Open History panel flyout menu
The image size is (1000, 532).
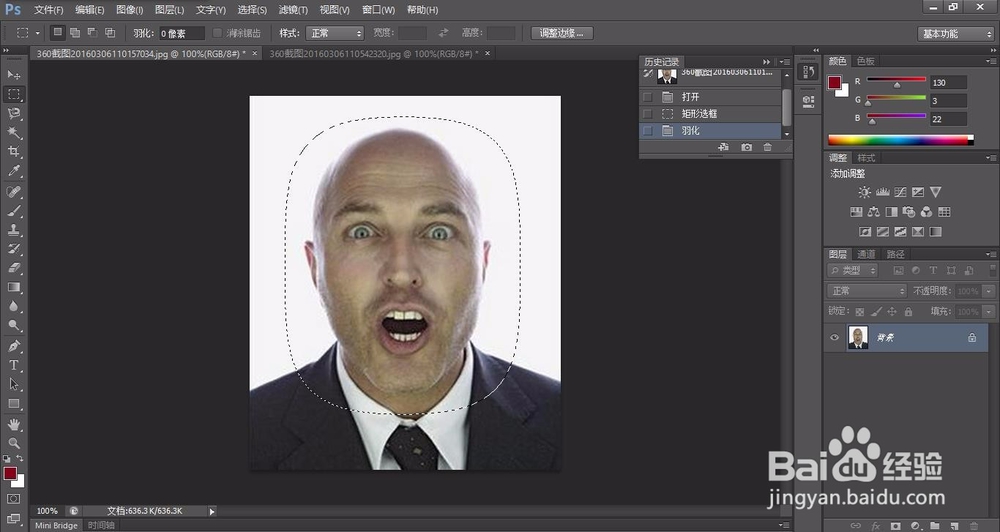[784, 62]
